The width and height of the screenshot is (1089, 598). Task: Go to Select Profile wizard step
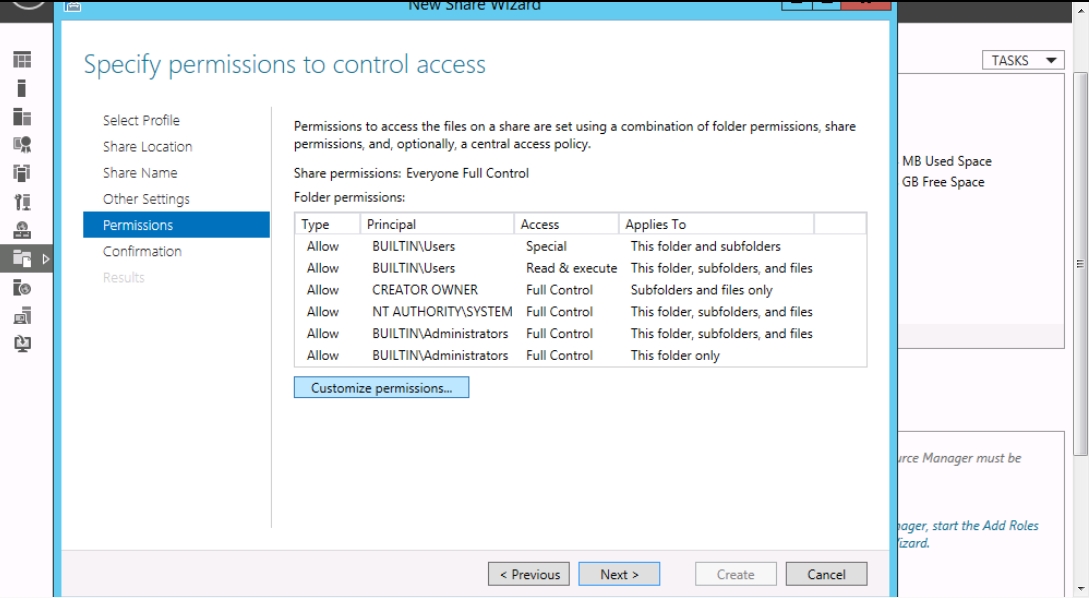[141, 120]
